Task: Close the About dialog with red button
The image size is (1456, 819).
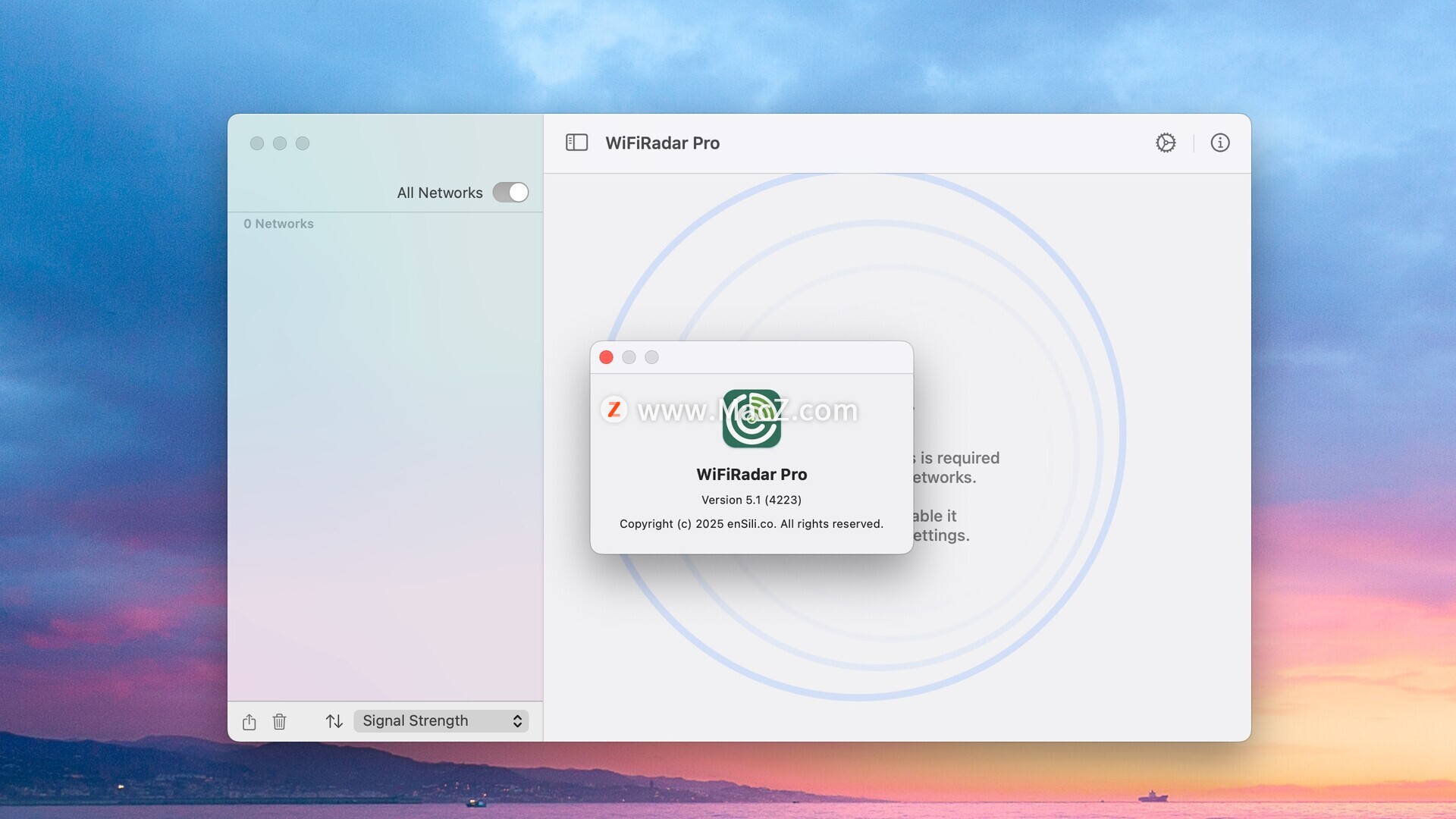Action: 606,357
